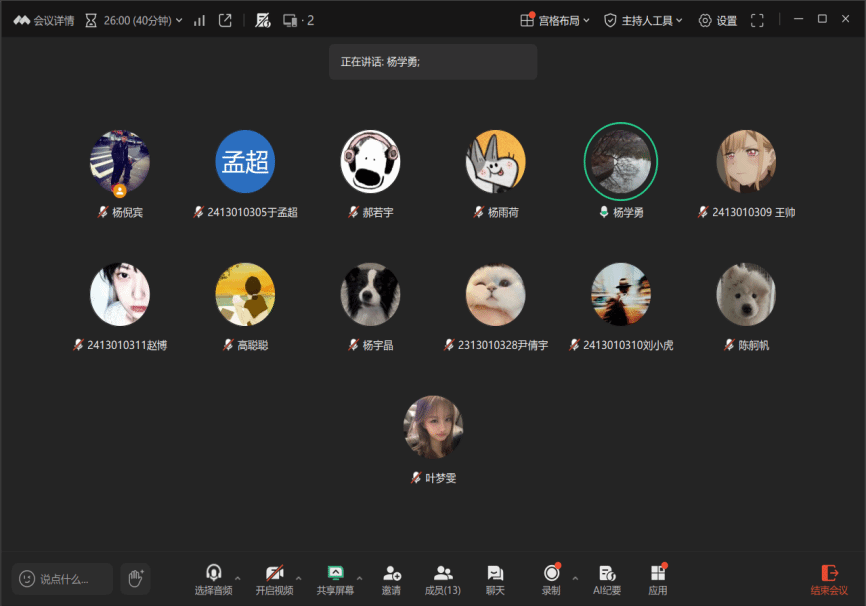Screen dimensions: 866x606
Task: Open the 主持人工具 host tools menu
Action: (645, 20)
